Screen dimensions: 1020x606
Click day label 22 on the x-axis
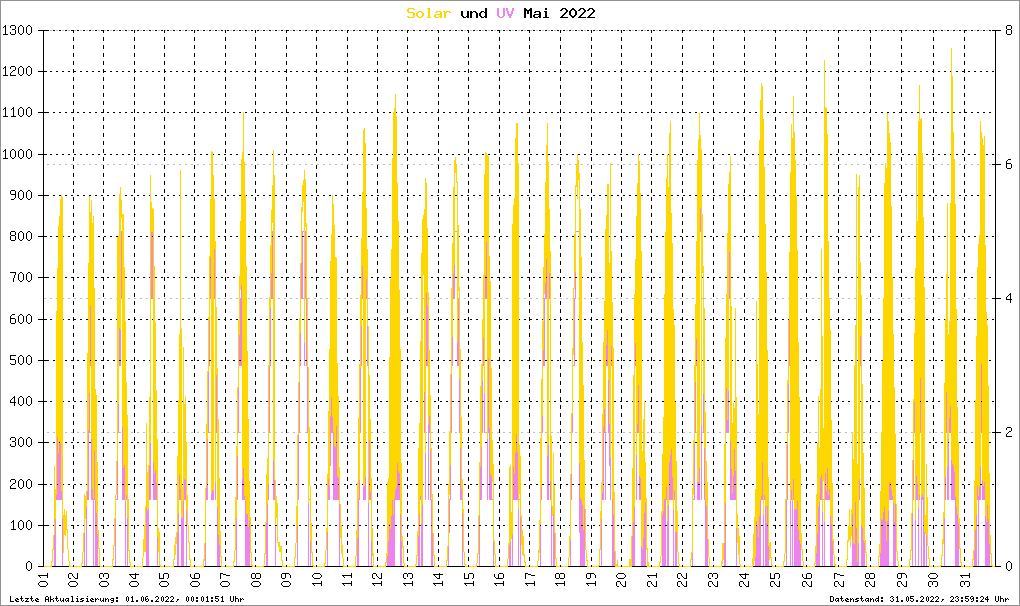682,579
